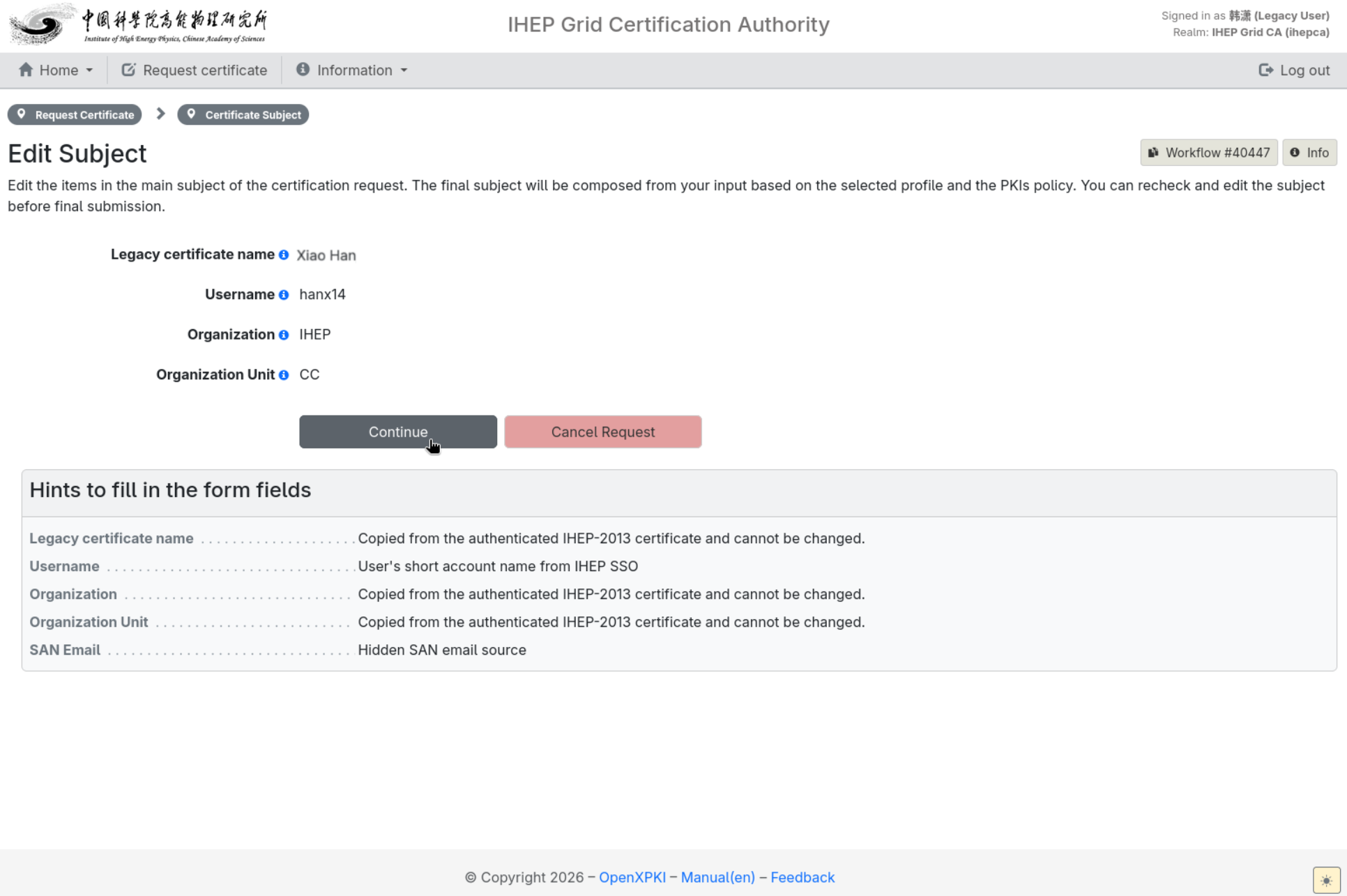Click the Cancel Request button

point(603,432)
